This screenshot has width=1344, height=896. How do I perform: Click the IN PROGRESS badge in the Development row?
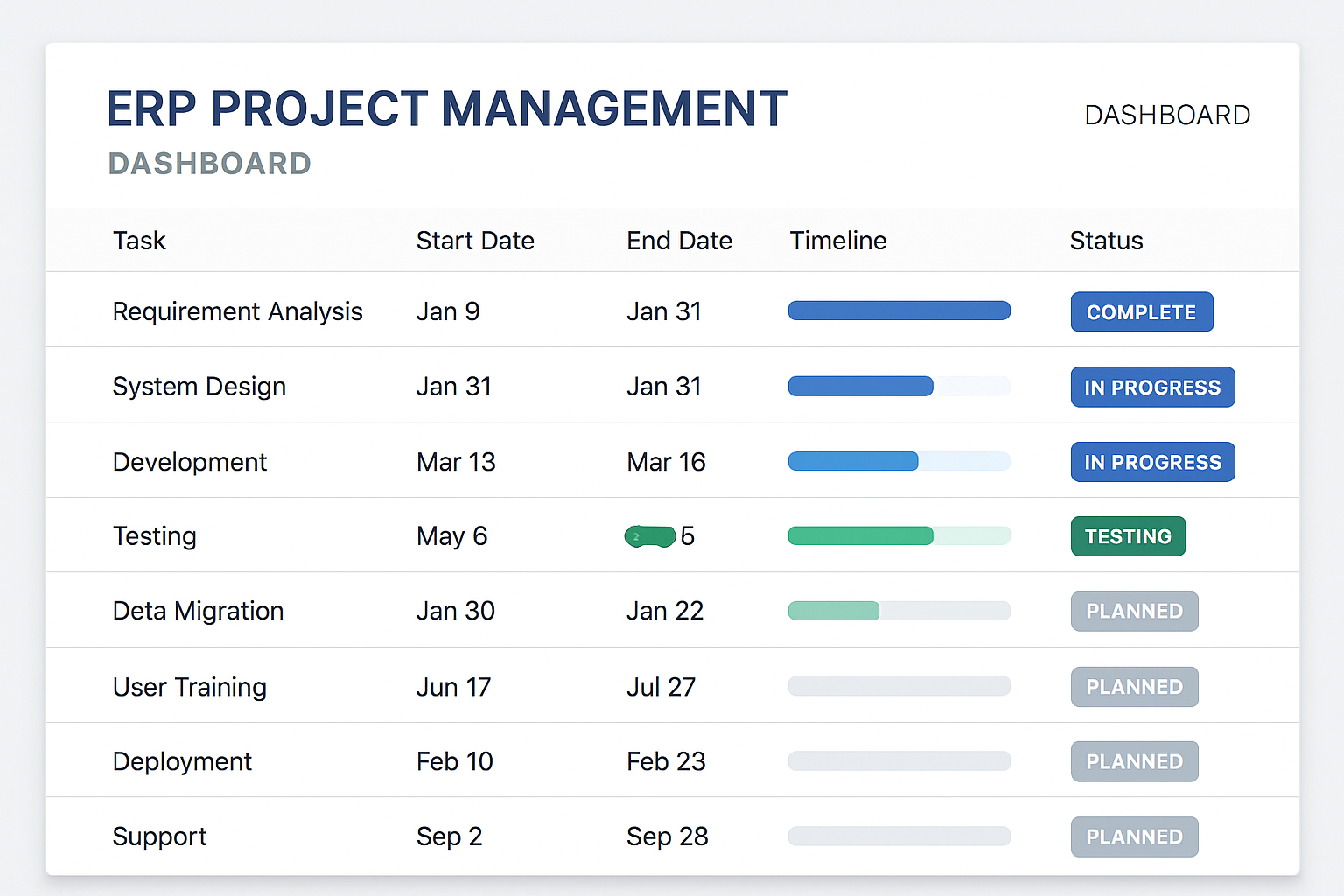pyautogui.click(x=1152, y=463)
